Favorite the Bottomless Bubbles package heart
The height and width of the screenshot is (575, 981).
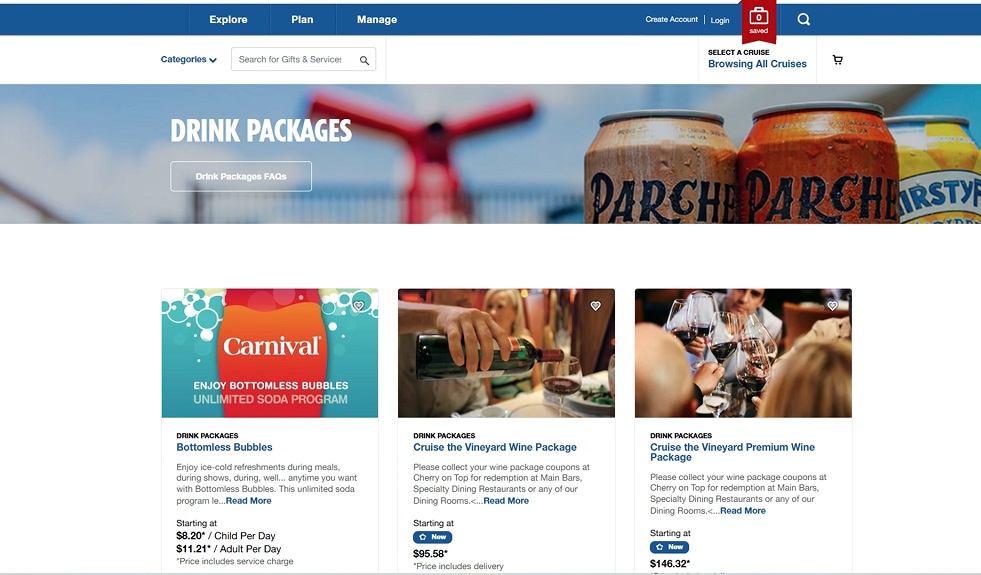pyautogui.click(x=358, y=305)
